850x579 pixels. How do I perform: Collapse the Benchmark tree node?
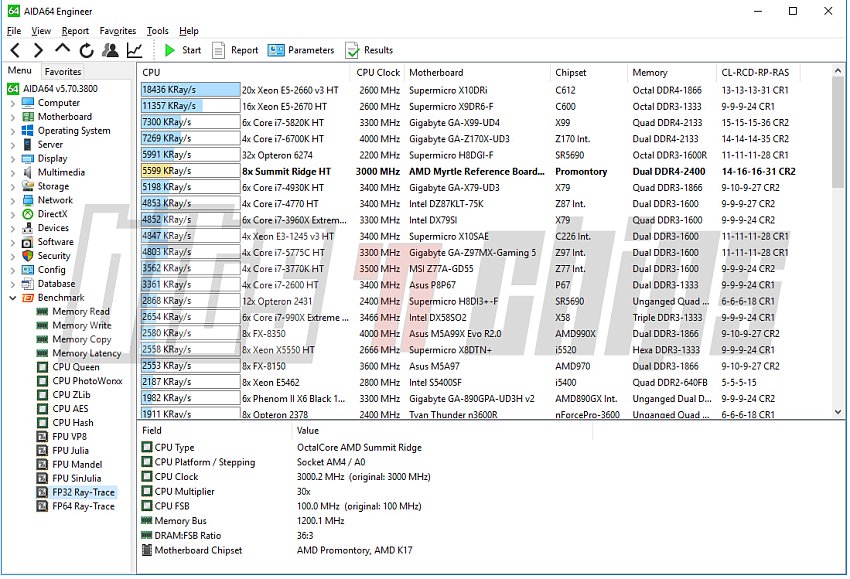pyautogui.click(x=12, y=298)
